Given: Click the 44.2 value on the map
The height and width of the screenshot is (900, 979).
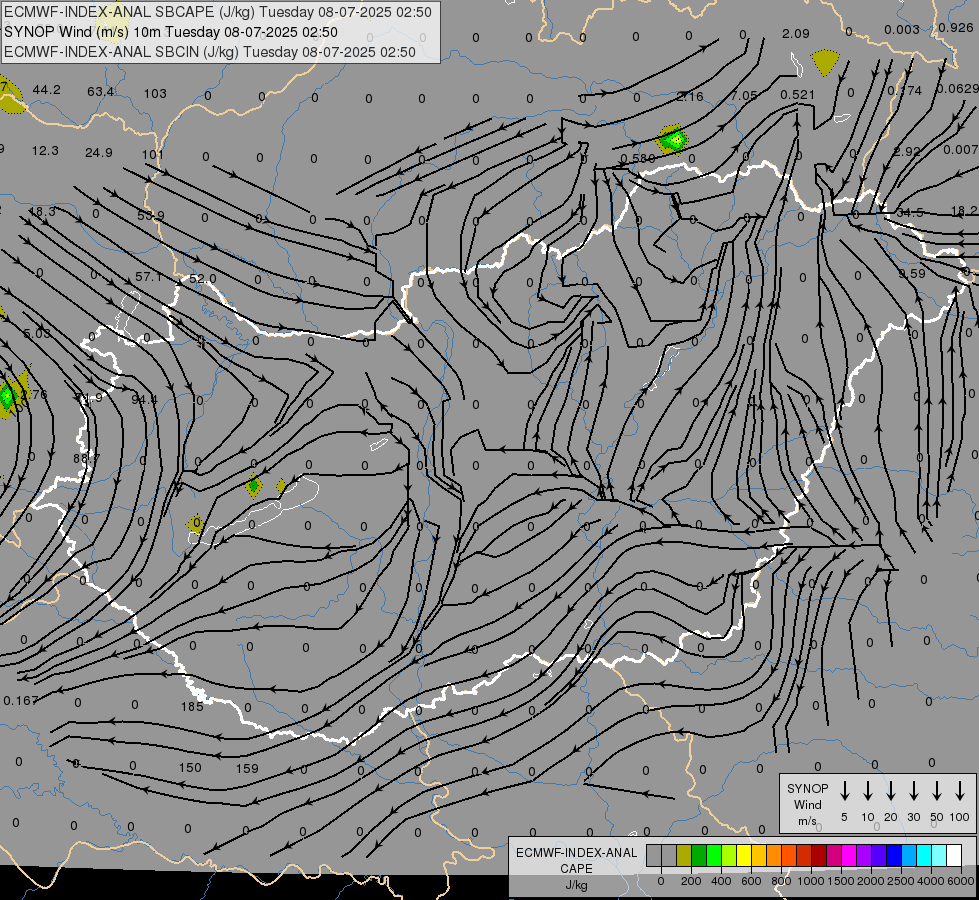Looking at the screenshot, I should (x=46, y=90).
